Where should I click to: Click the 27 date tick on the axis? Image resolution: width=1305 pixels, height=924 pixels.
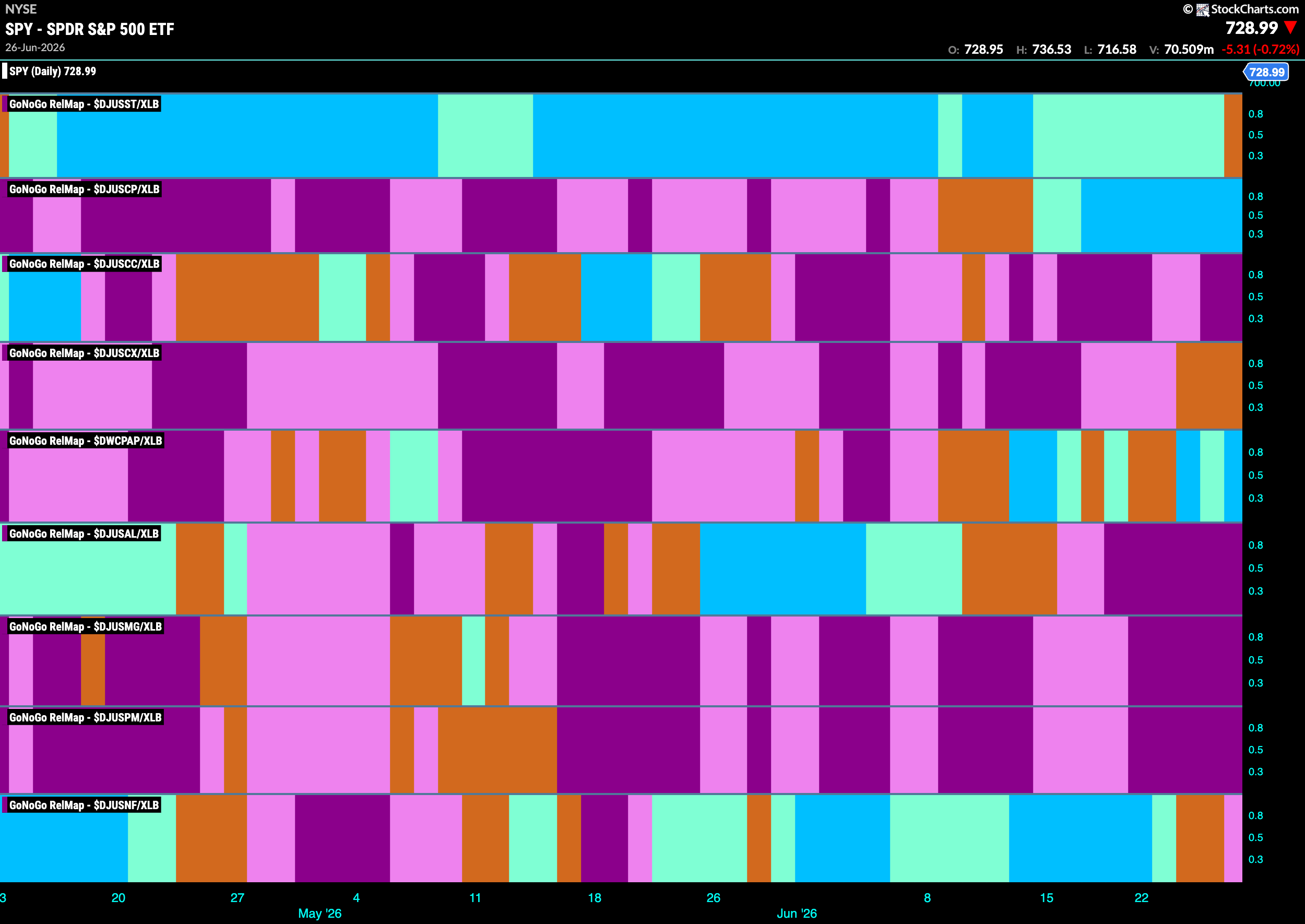[x=237, y=898]
